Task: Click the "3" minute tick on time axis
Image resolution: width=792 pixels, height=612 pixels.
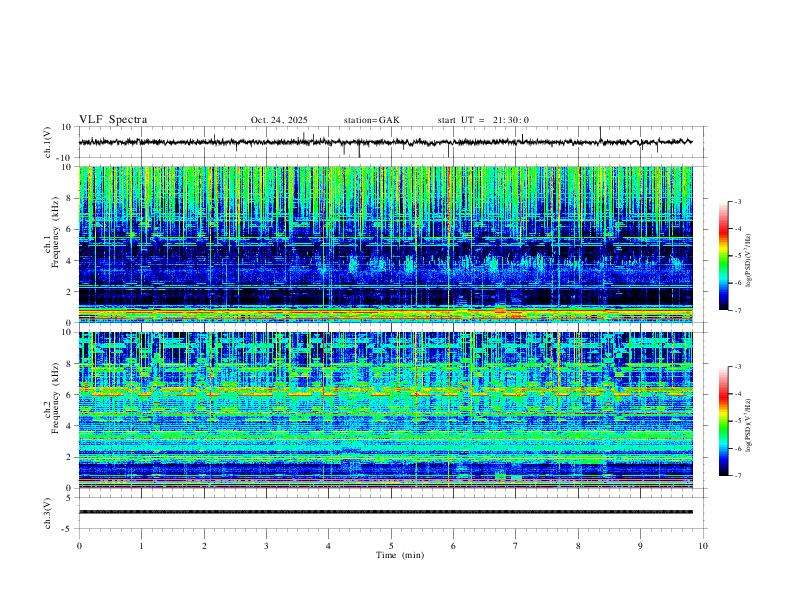Action: click(266, 546)
